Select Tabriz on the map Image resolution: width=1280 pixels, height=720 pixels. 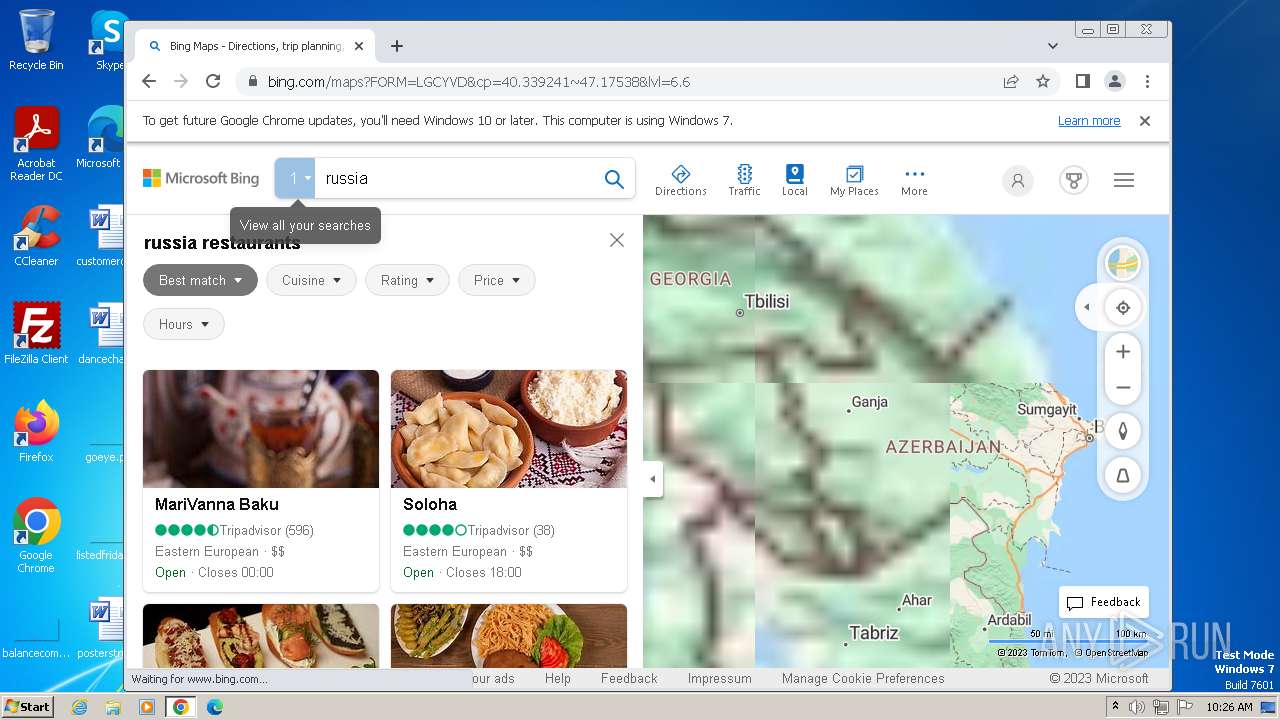coord(873,633)
